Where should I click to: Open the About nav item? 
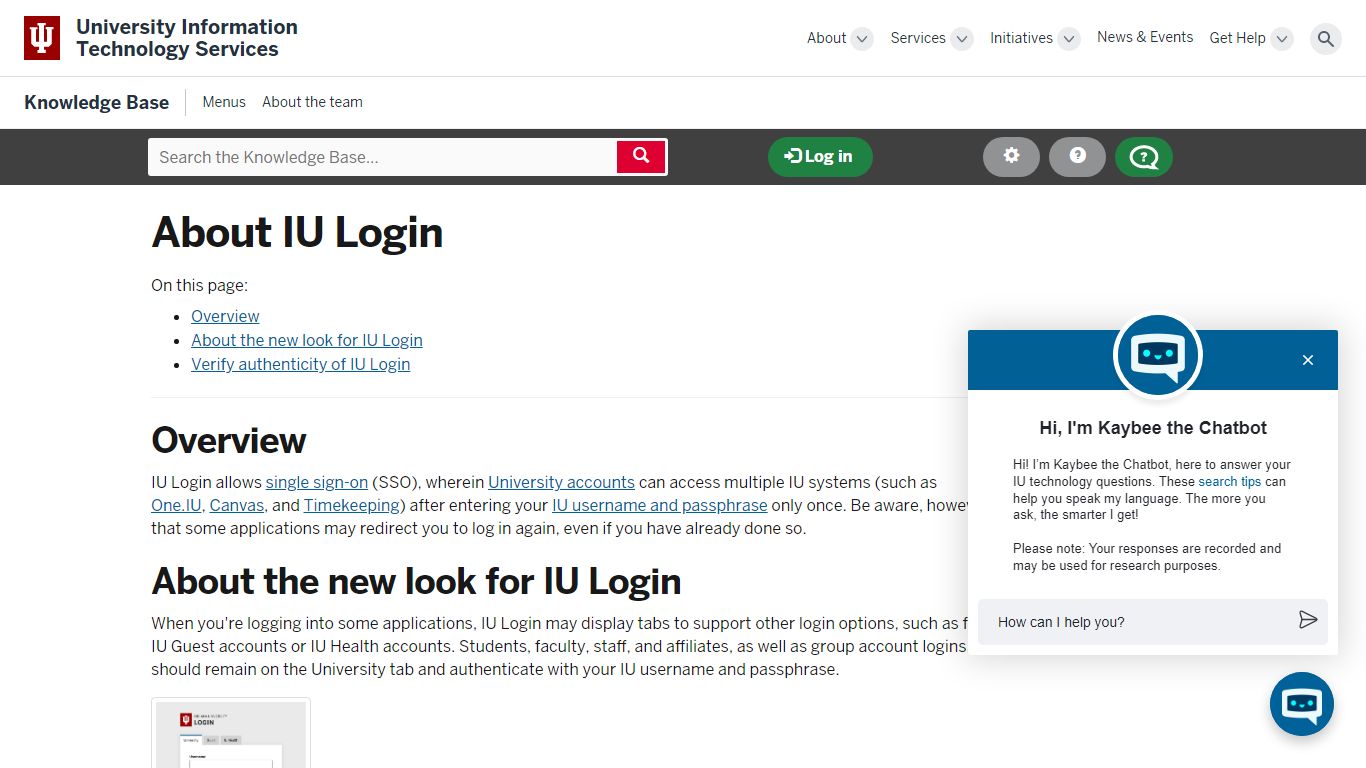tap(826, 38)
